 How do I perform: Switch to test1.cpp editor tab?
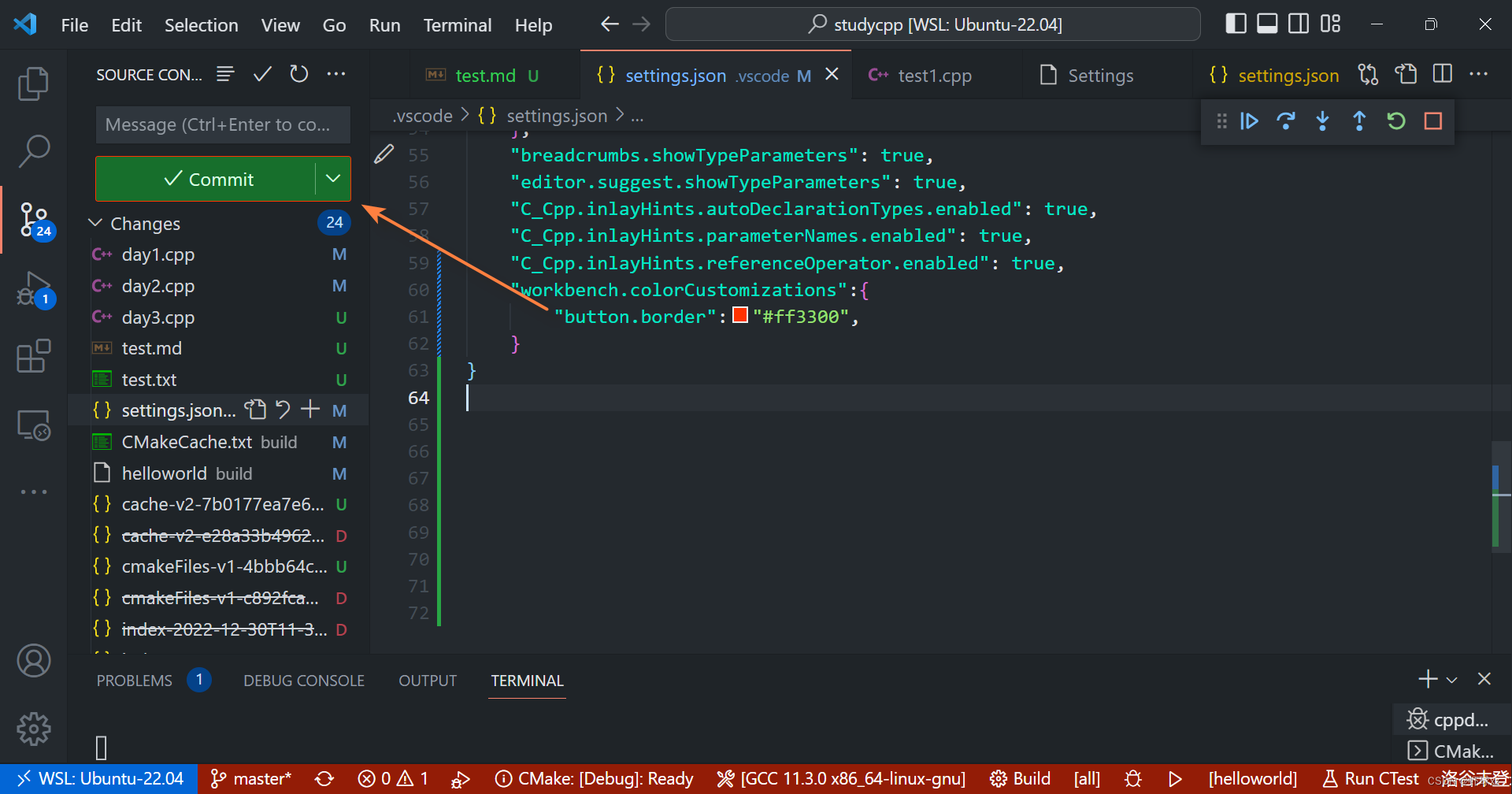935,76
